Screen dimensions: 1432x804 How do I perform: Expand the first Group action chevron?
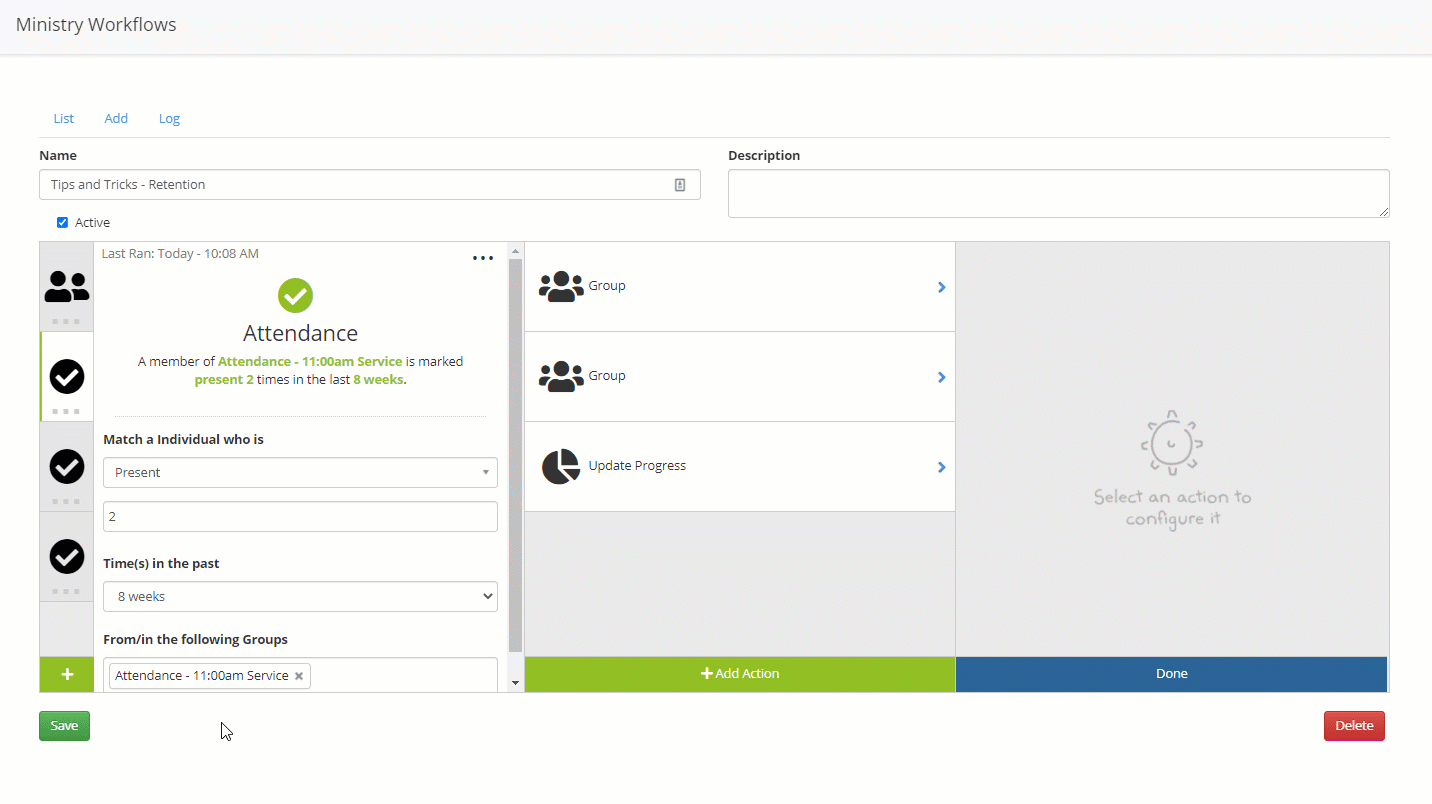(x=941, y=287)
